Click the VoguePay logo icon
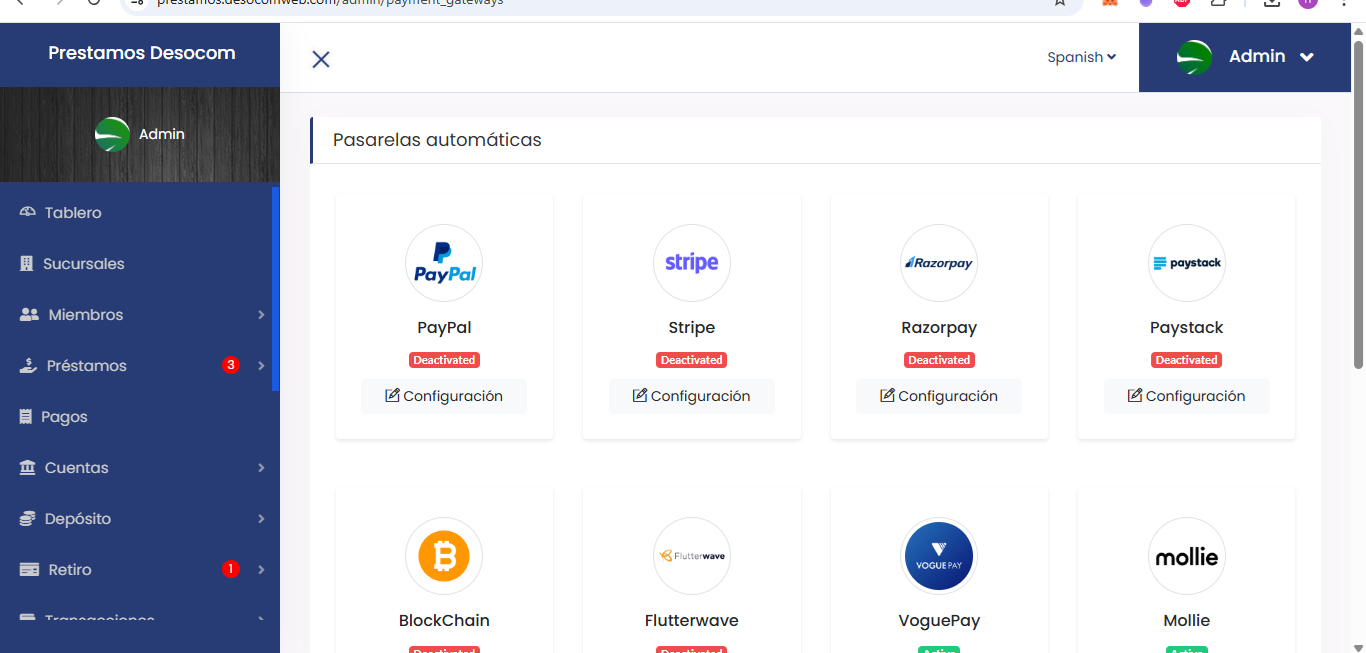 click(939, 556)
